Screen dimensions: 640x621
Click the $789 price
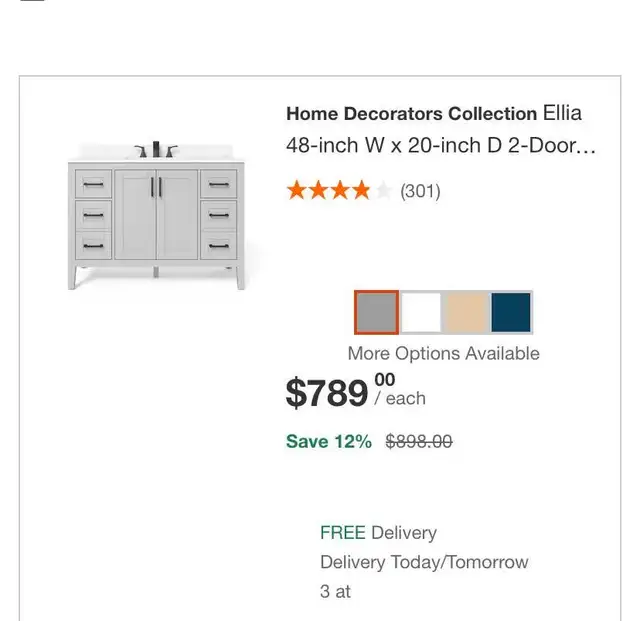[340, 393]
